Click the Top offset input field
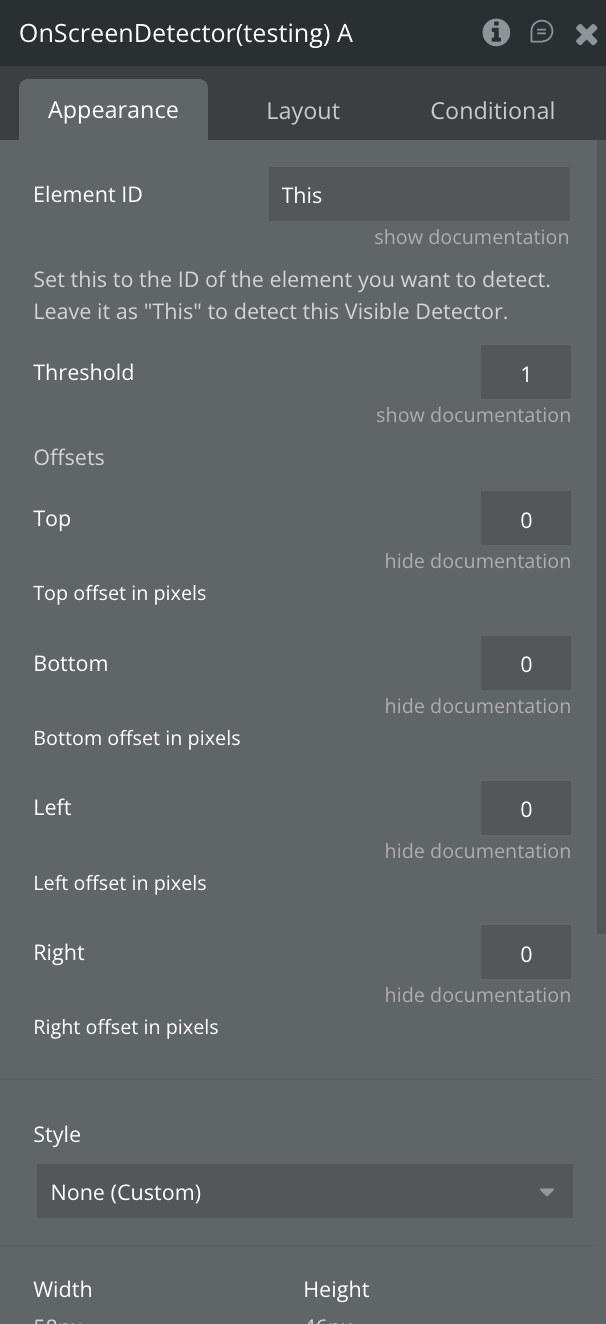This screenshot has width=606, height=1324. tap(525, 519)
